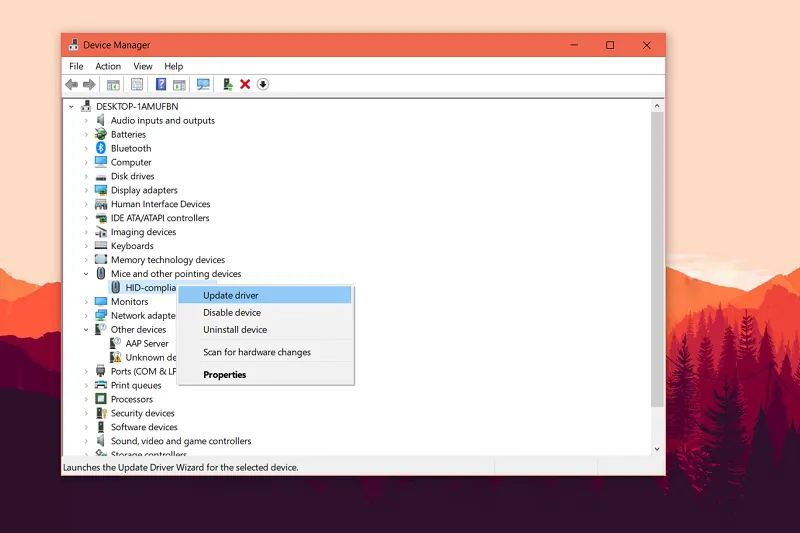The image size is (800, 533).
Task: Select the Computer category text
Action: (131, 162)
